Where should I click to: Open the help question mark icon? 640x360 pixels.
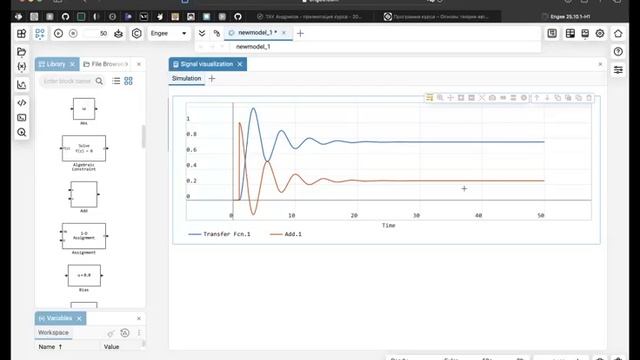pyautogui.click(x=618, y=51)
